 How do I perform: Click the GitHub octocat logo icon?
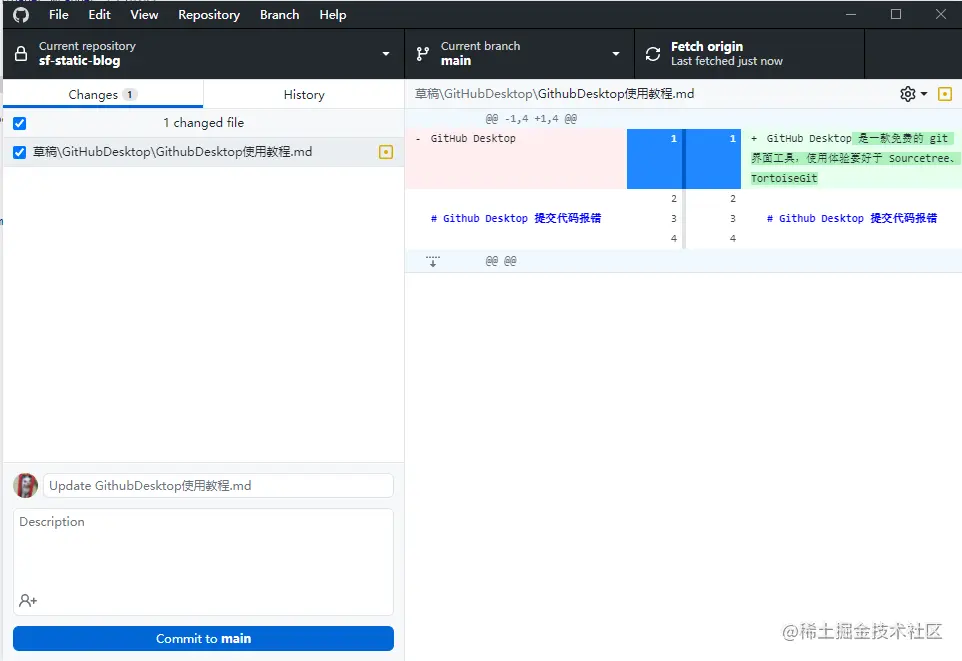pos(21,15)
